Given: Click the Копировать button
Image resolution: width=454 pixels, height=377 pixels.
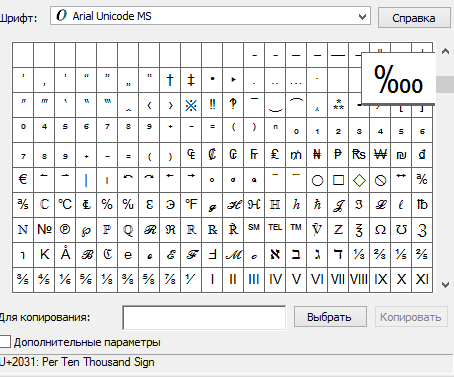Looking at the screenshot, I should click(x=411, y=317).
